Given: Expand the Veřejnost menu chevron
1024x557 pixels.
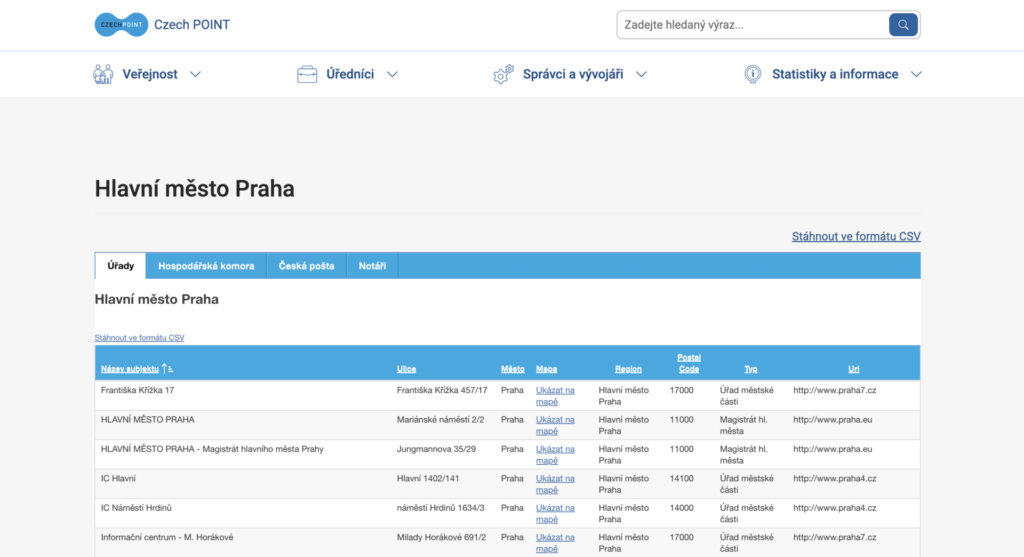Looking at the screenshot, I should (195, 74).
